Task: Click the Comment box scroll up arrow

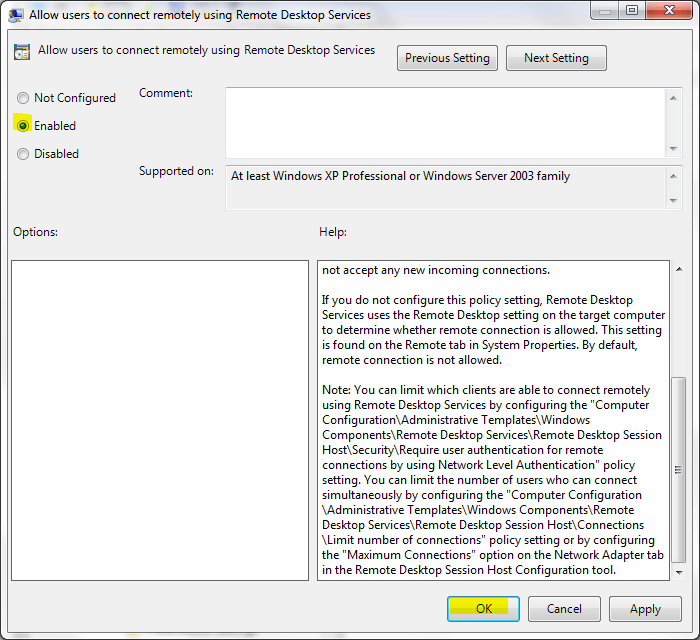Action: (x=673, y=98)
